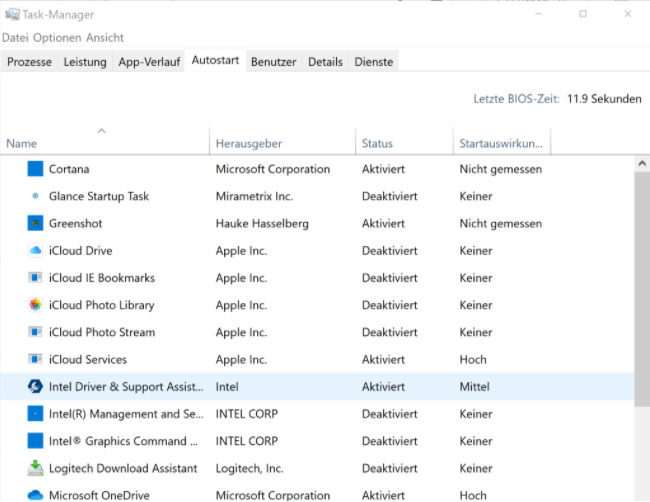Open the Ansicht menu
The height and width of the screenshot is (502, 650).
pos(105,38)
